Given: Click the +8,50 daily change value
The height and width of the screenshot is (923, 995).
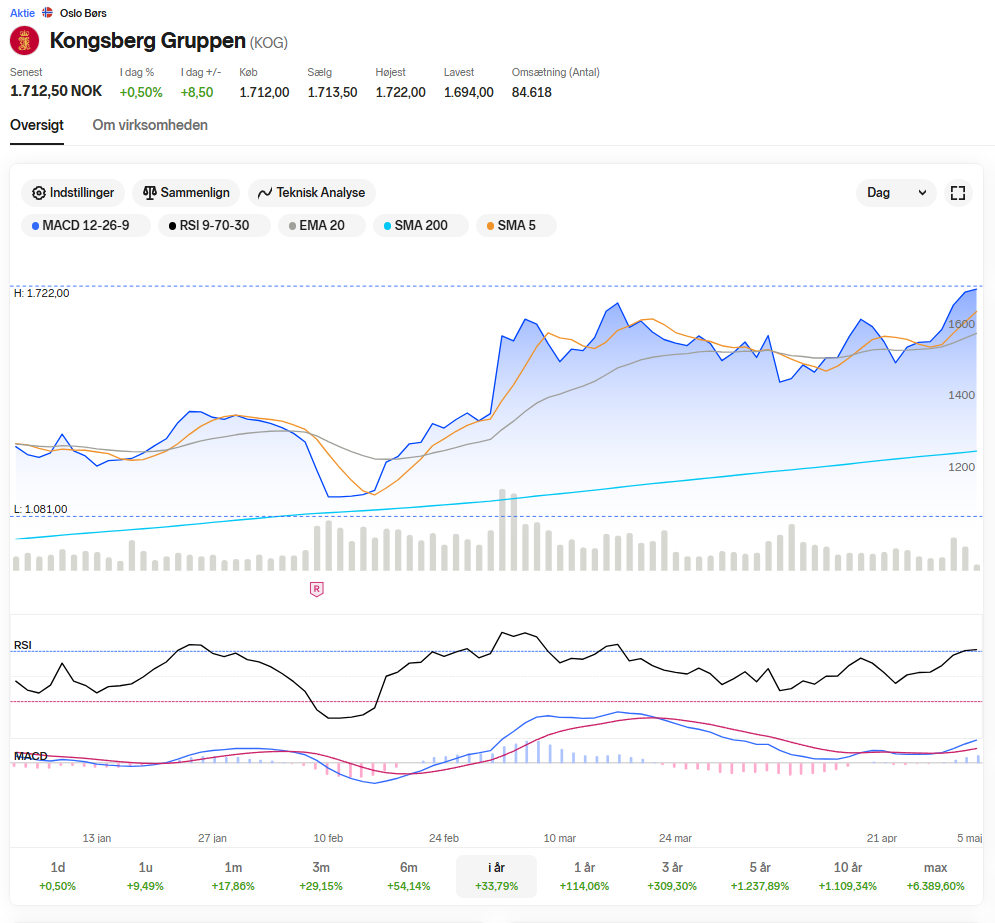Looking at the screenshot, I should [x=197, y=93].
